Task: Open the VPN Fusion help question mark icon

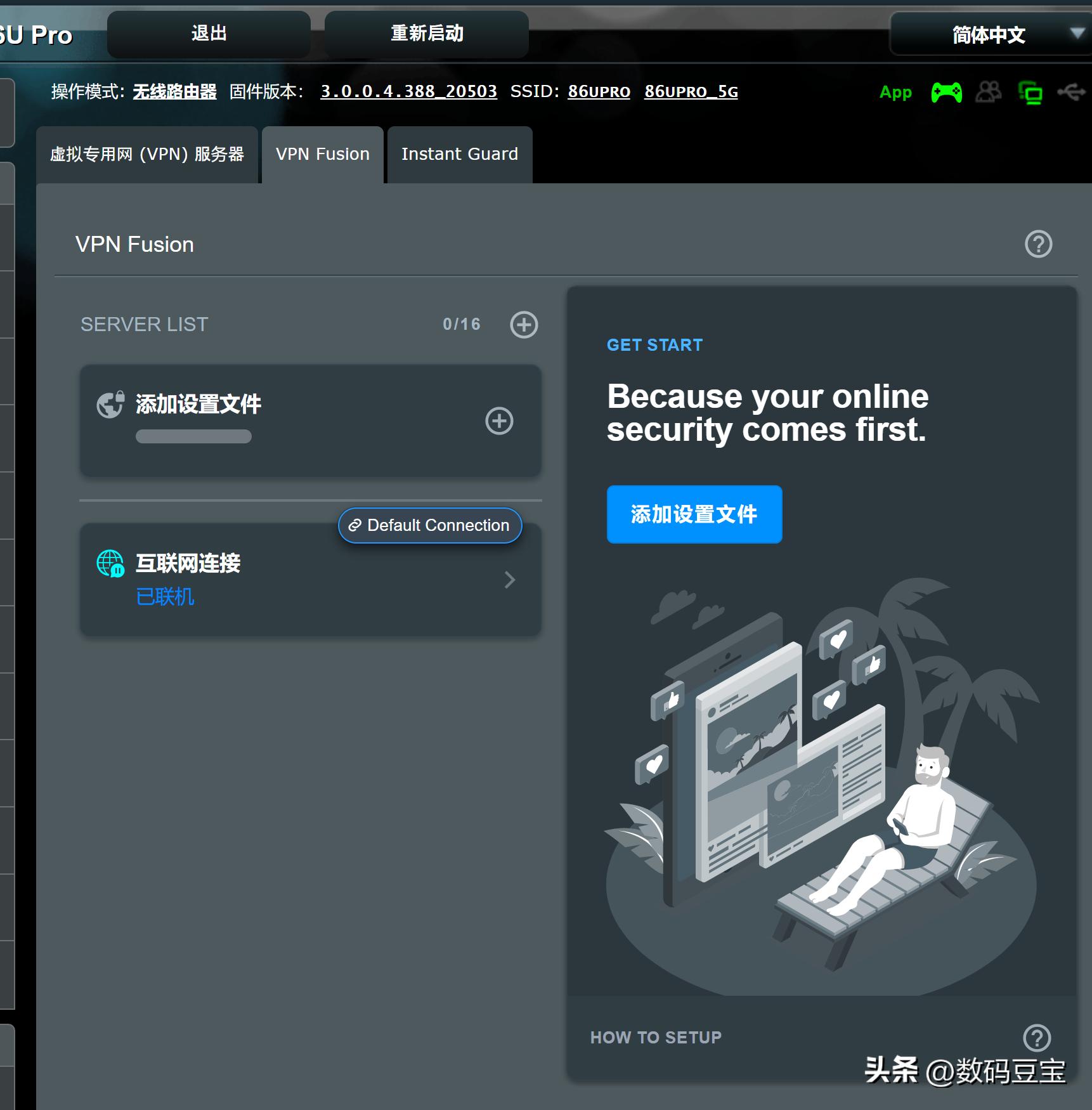Action: point(1038,244)
